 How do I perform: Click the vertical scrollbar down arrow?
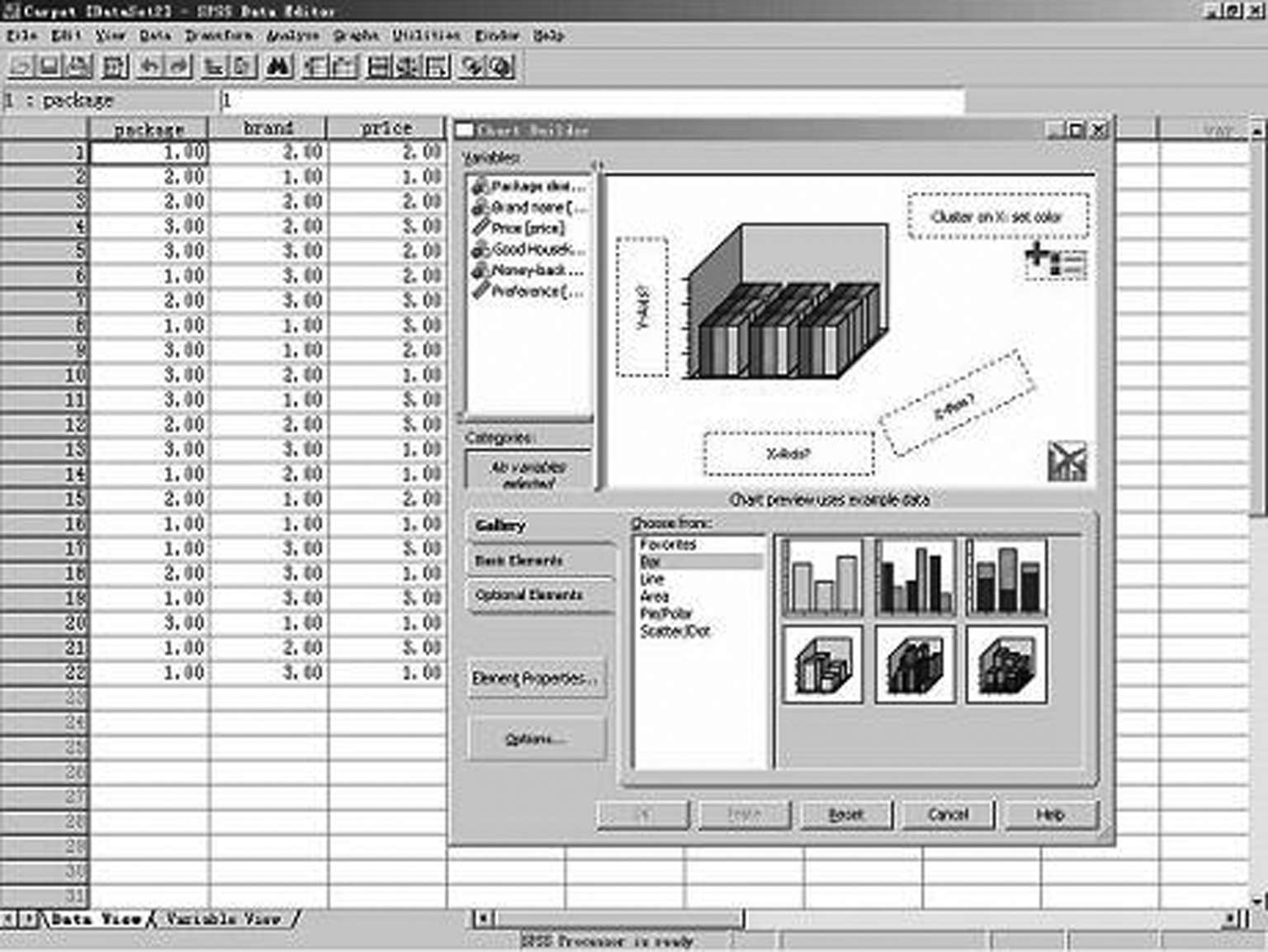(x=1257, y=901)
